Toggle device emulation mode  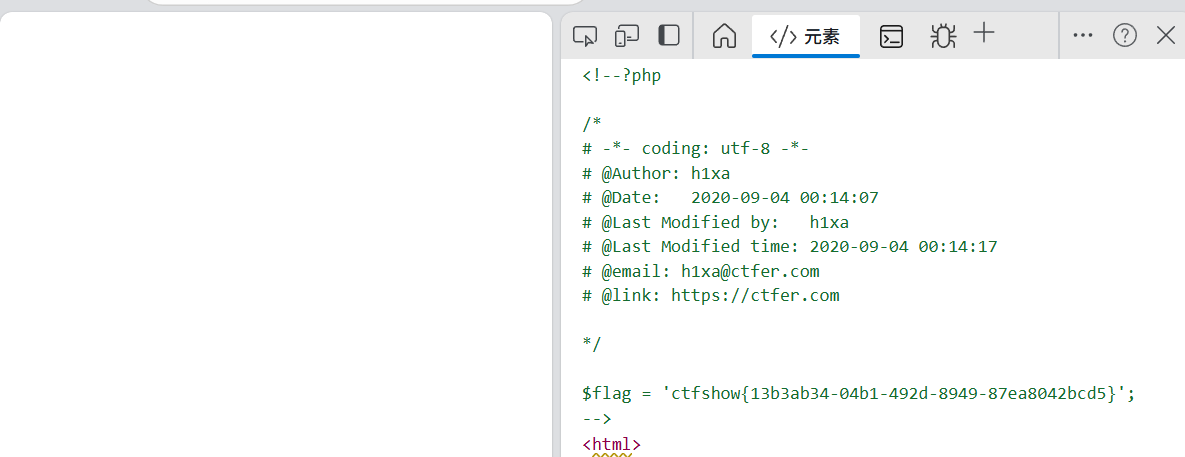click(627, 36)
